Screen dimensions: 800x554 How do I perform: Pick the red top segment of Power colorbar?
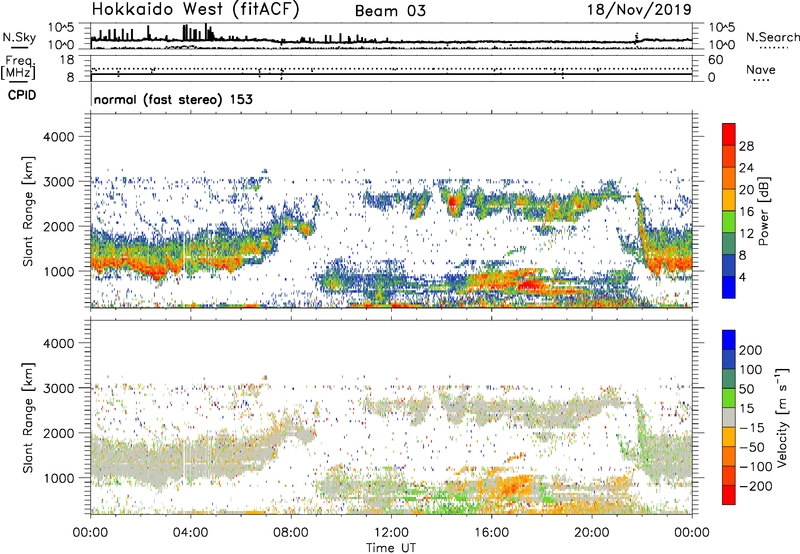pos(729,134)
